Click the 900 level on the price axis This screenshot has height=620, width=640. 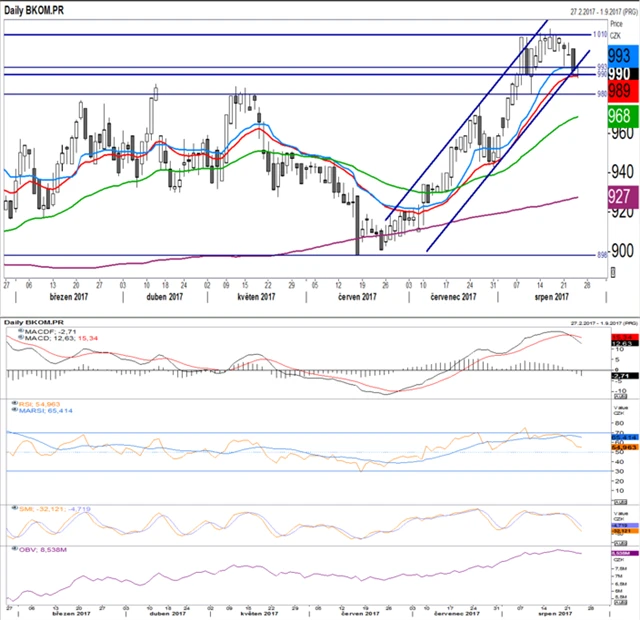click(x=620, y=251)
